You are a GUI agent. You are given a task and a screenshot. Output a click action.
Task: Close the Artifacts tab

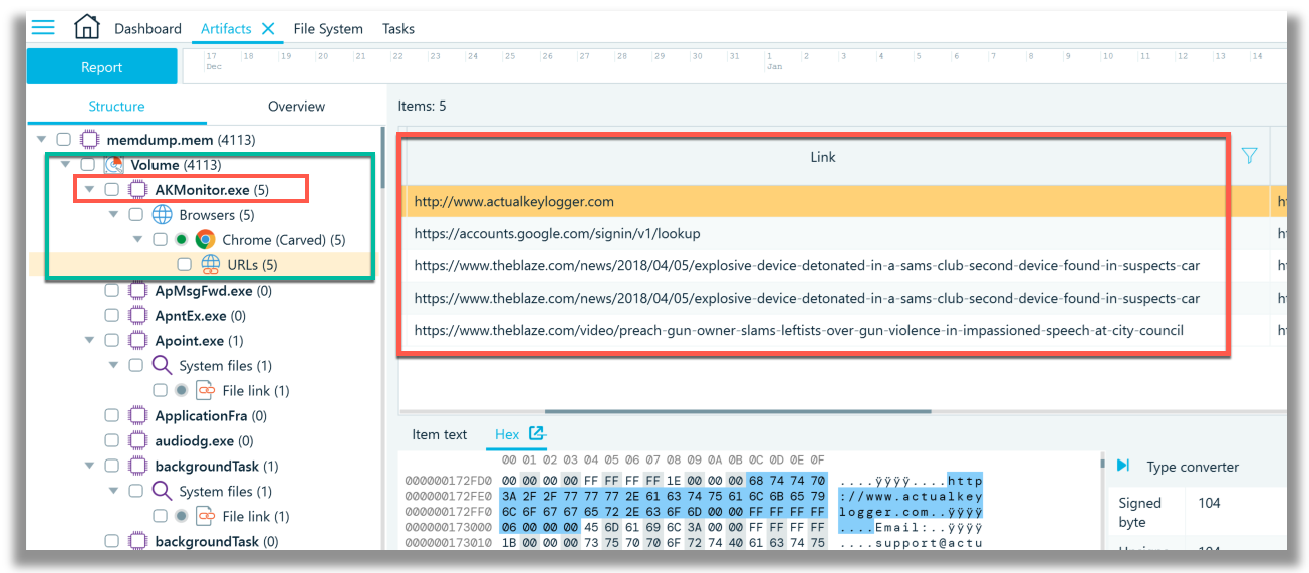267,28
